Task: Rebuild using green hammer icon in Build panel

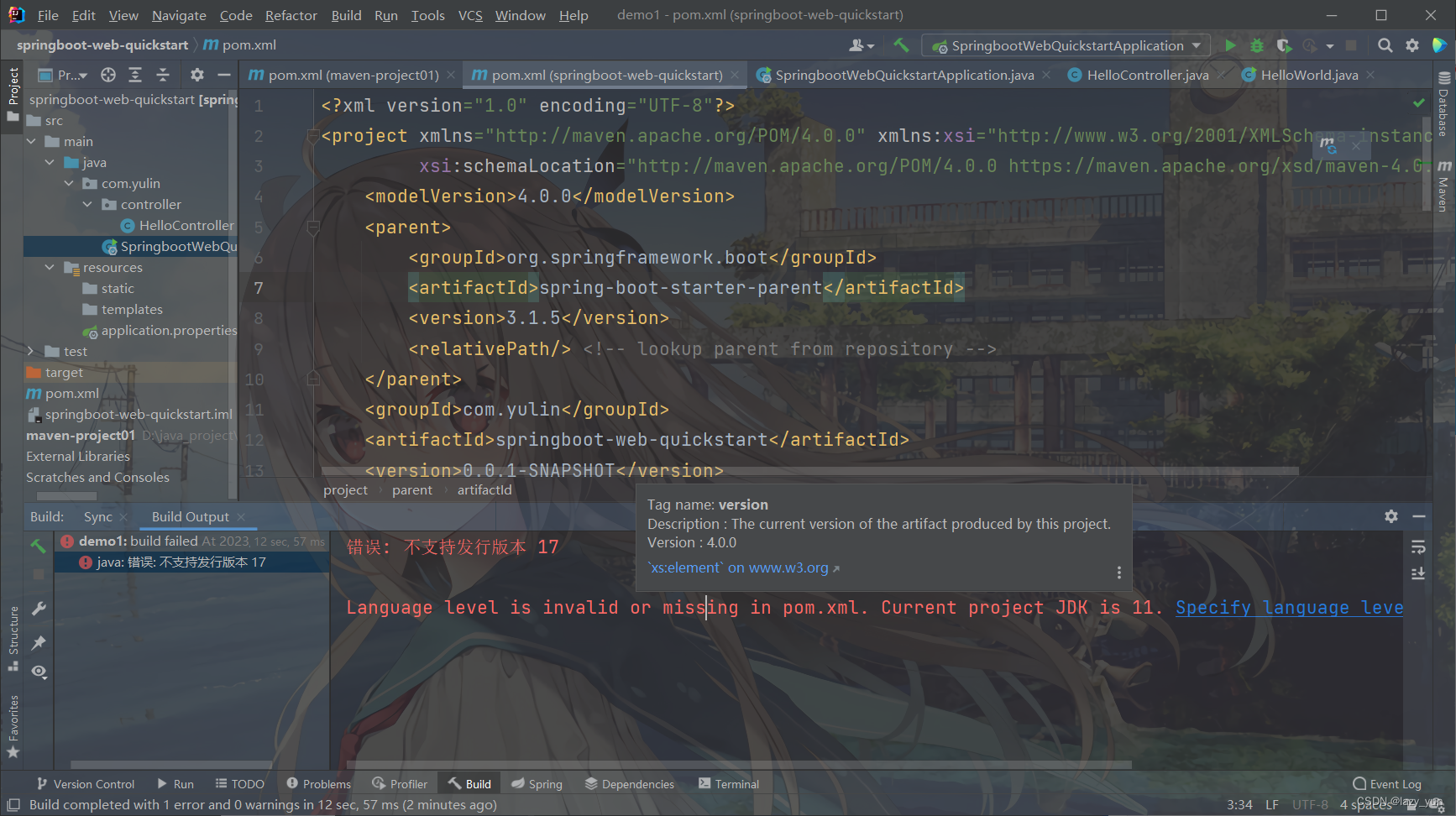Action: [39, 546]
